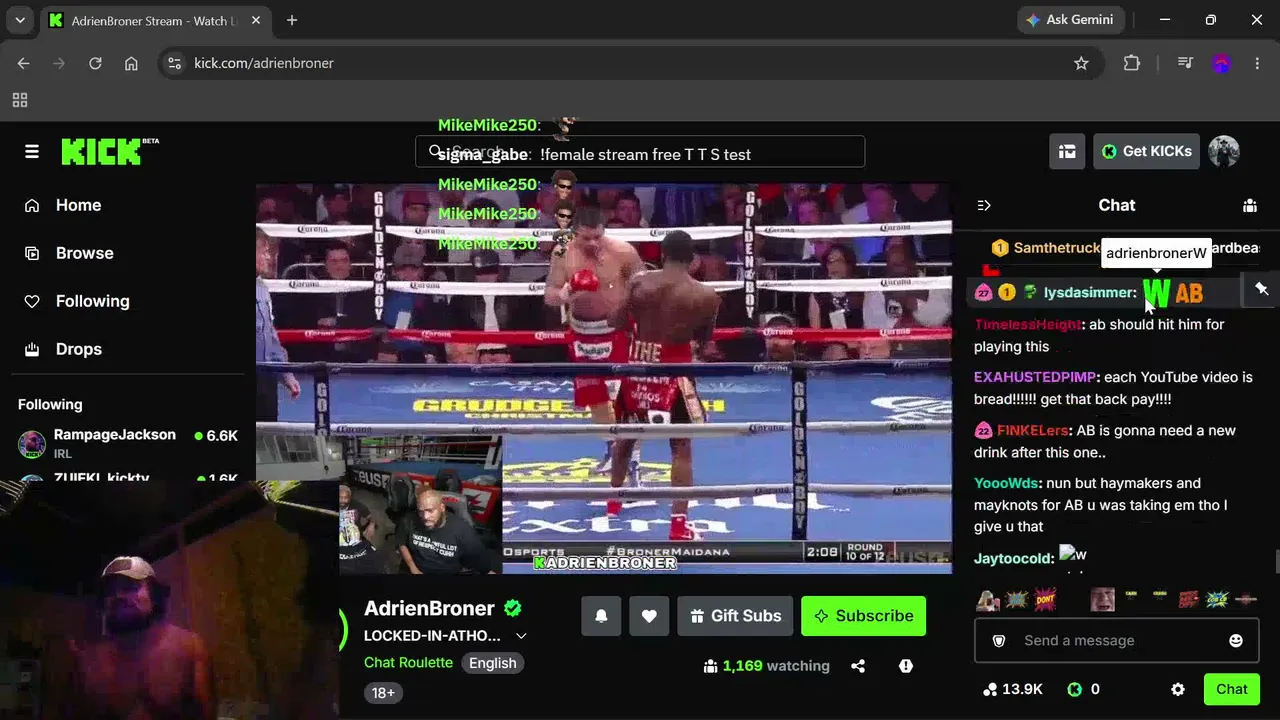Open Chrome tab search dropdown
Image resolution: width=1280 pixels, height=720 pixels.
coord(20,20)
